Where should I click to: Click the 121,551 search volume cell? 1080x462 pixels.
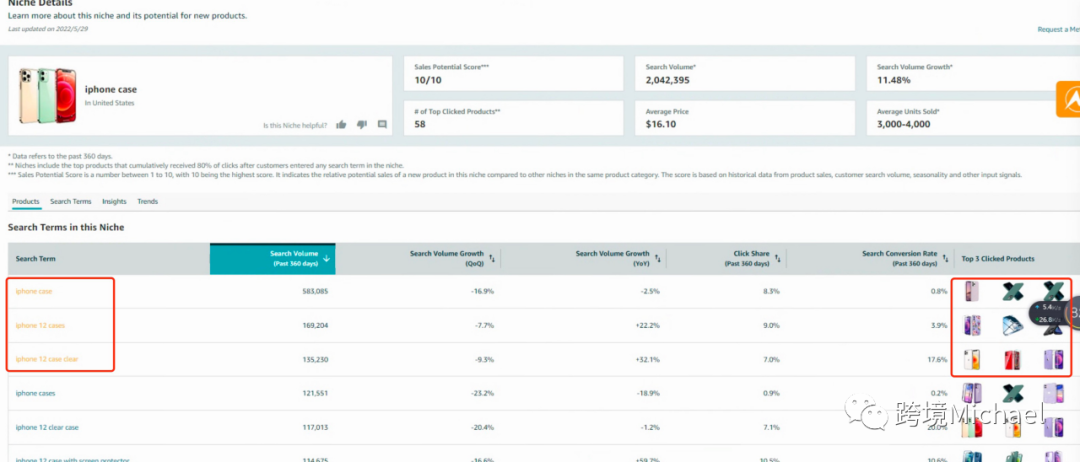click(314, 393)
